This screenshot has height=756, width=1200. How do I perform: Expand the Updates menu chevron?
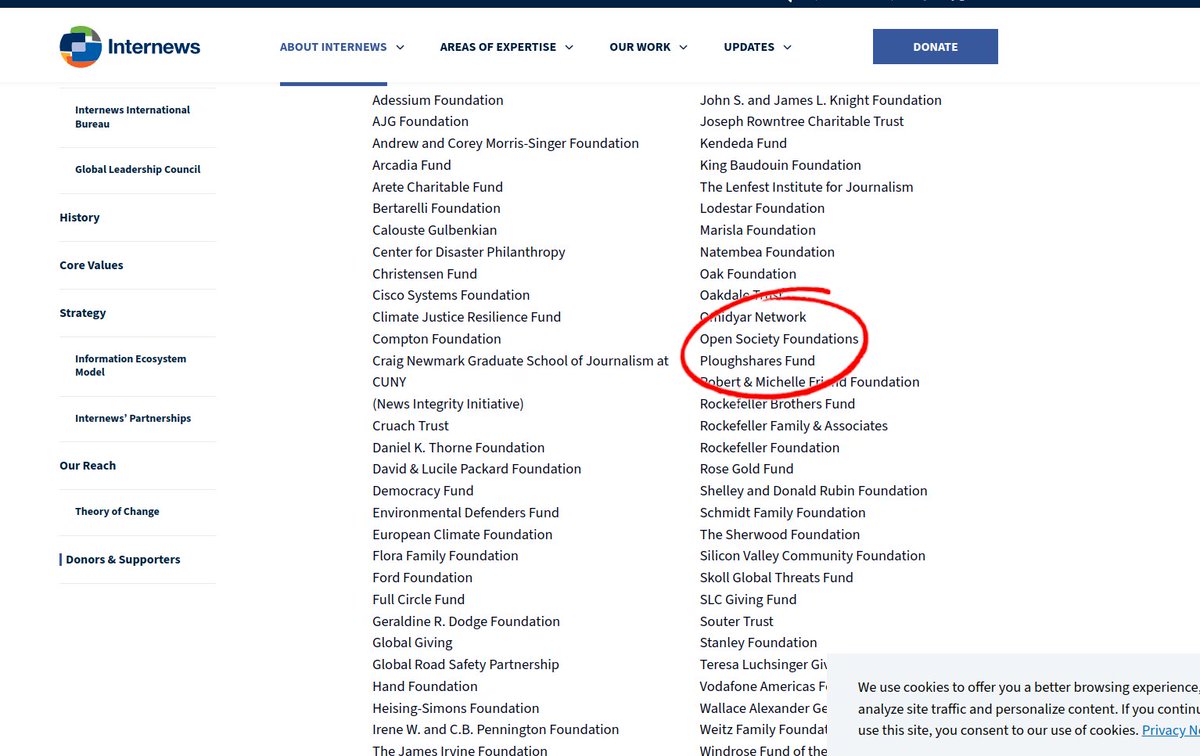tap(787, 47)
